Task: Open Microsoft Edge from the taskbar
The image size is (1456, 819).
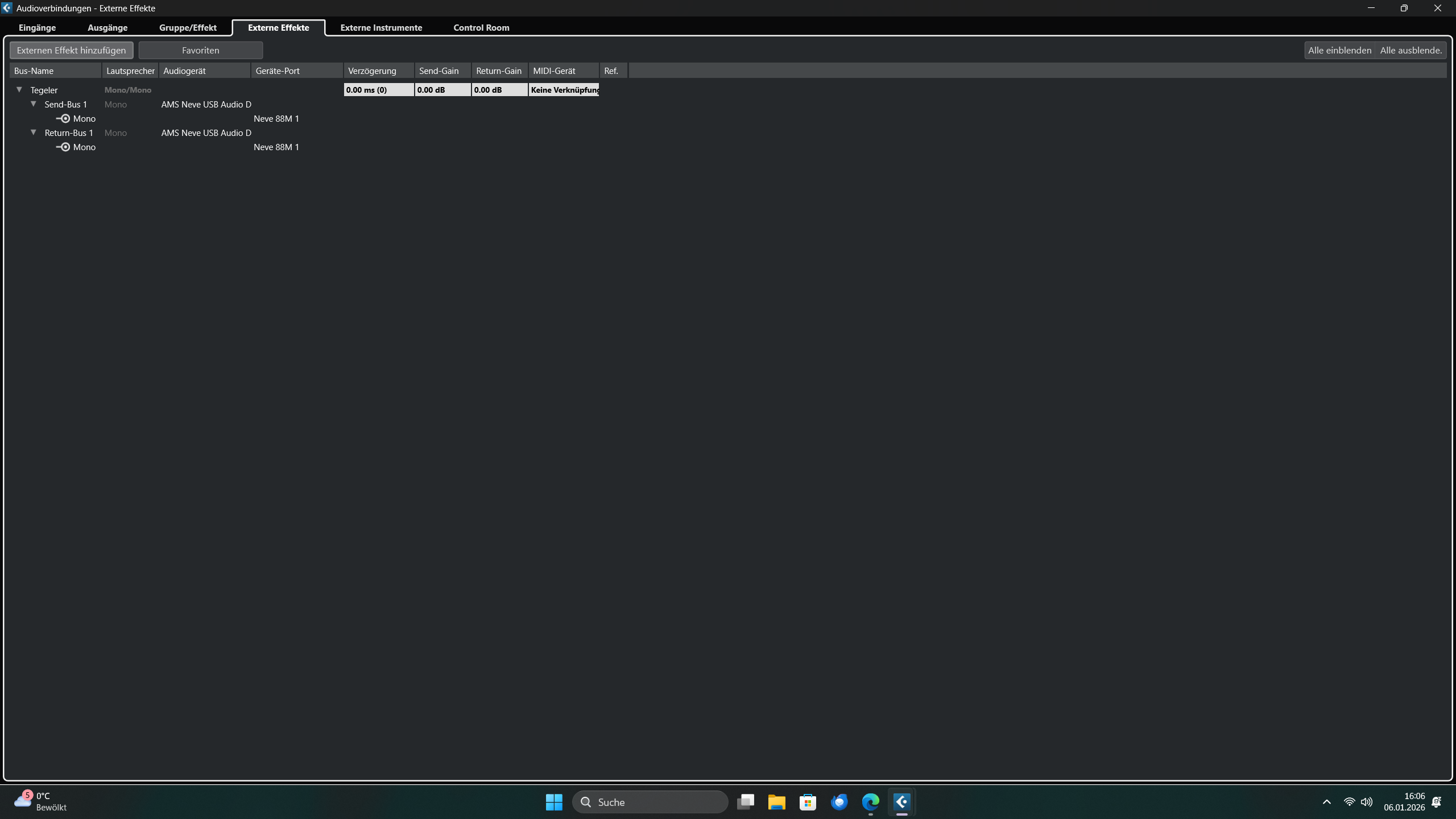Action: coord(870,802)
